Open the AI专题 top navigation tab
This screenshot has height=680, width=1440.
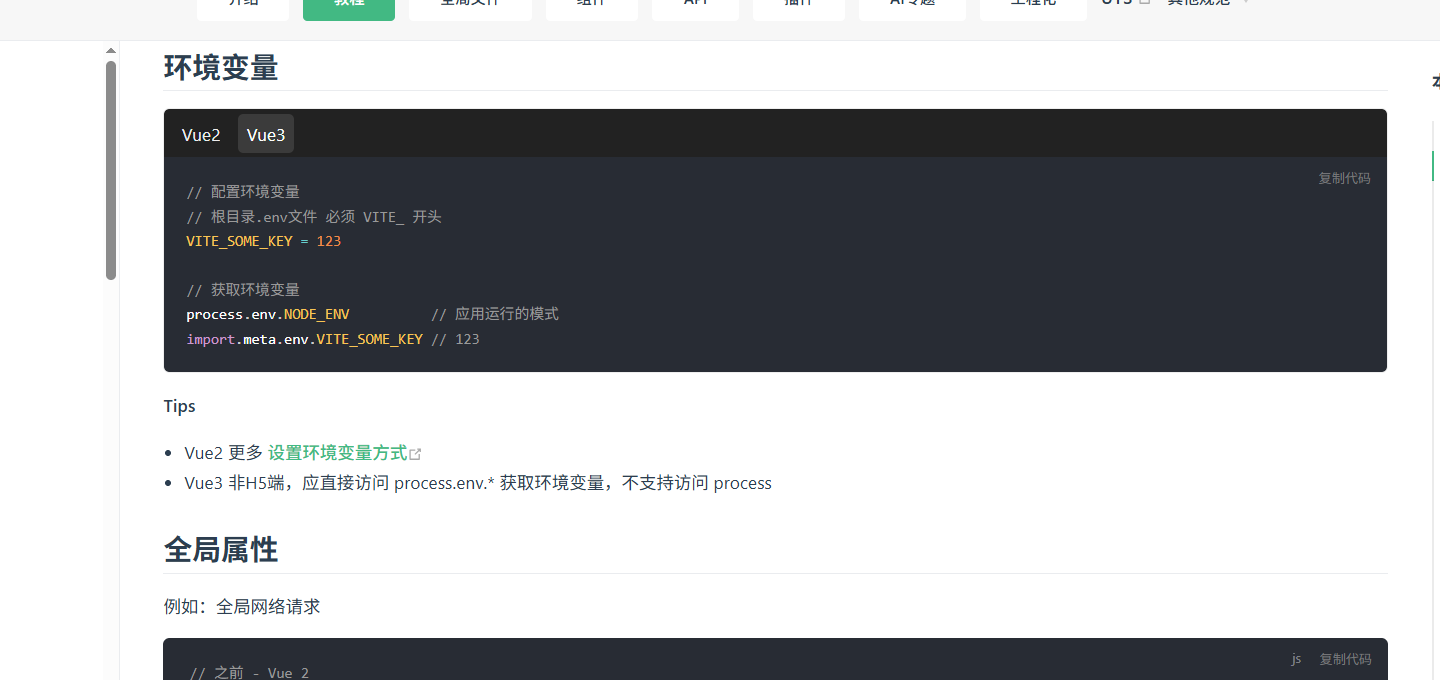(x=912, y=5)
